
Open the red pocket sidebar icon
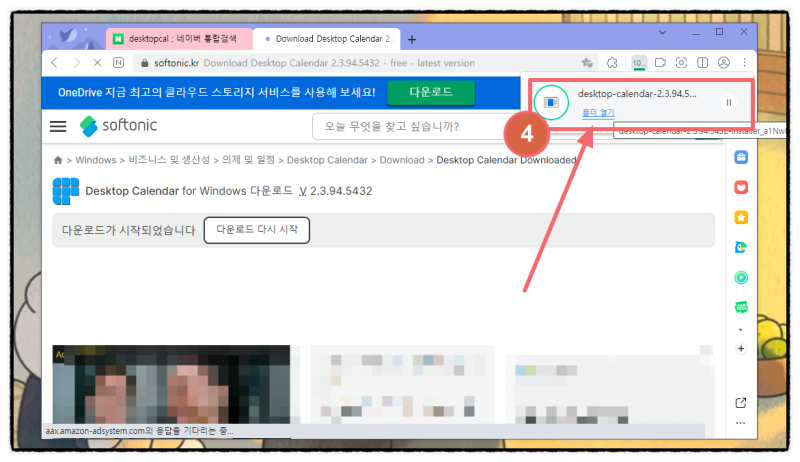[x=741, y=187]
